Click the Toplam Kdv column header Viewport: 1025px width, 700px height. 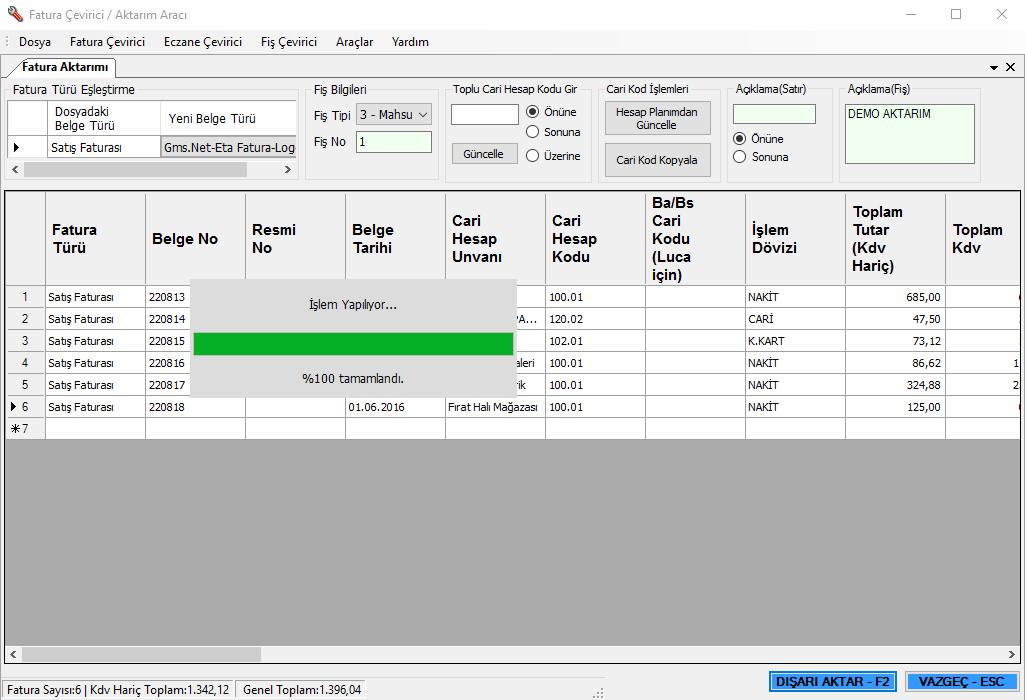click(982, 239)
